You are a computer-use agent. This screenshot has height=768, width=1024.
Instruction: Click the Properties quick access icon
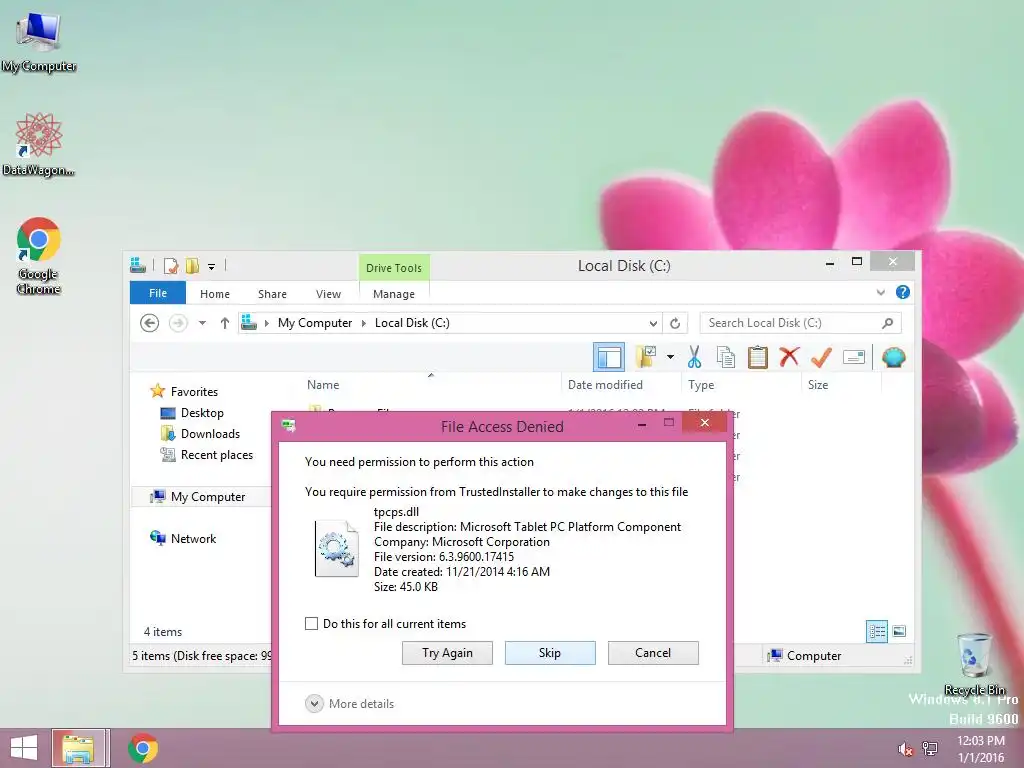(170, 266)
